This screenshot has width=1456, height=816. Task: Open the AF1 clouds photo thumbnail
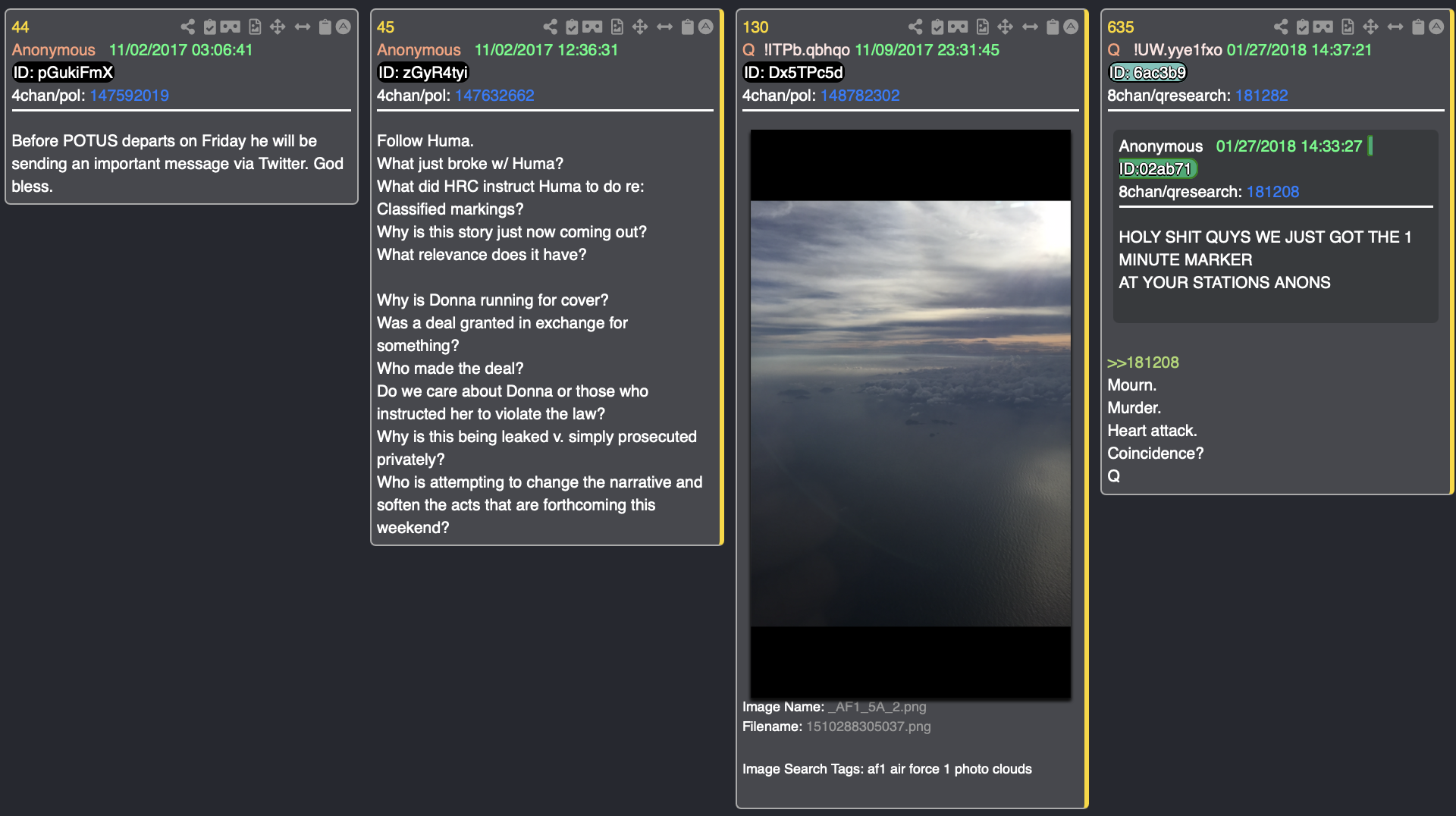coord(910,413)
